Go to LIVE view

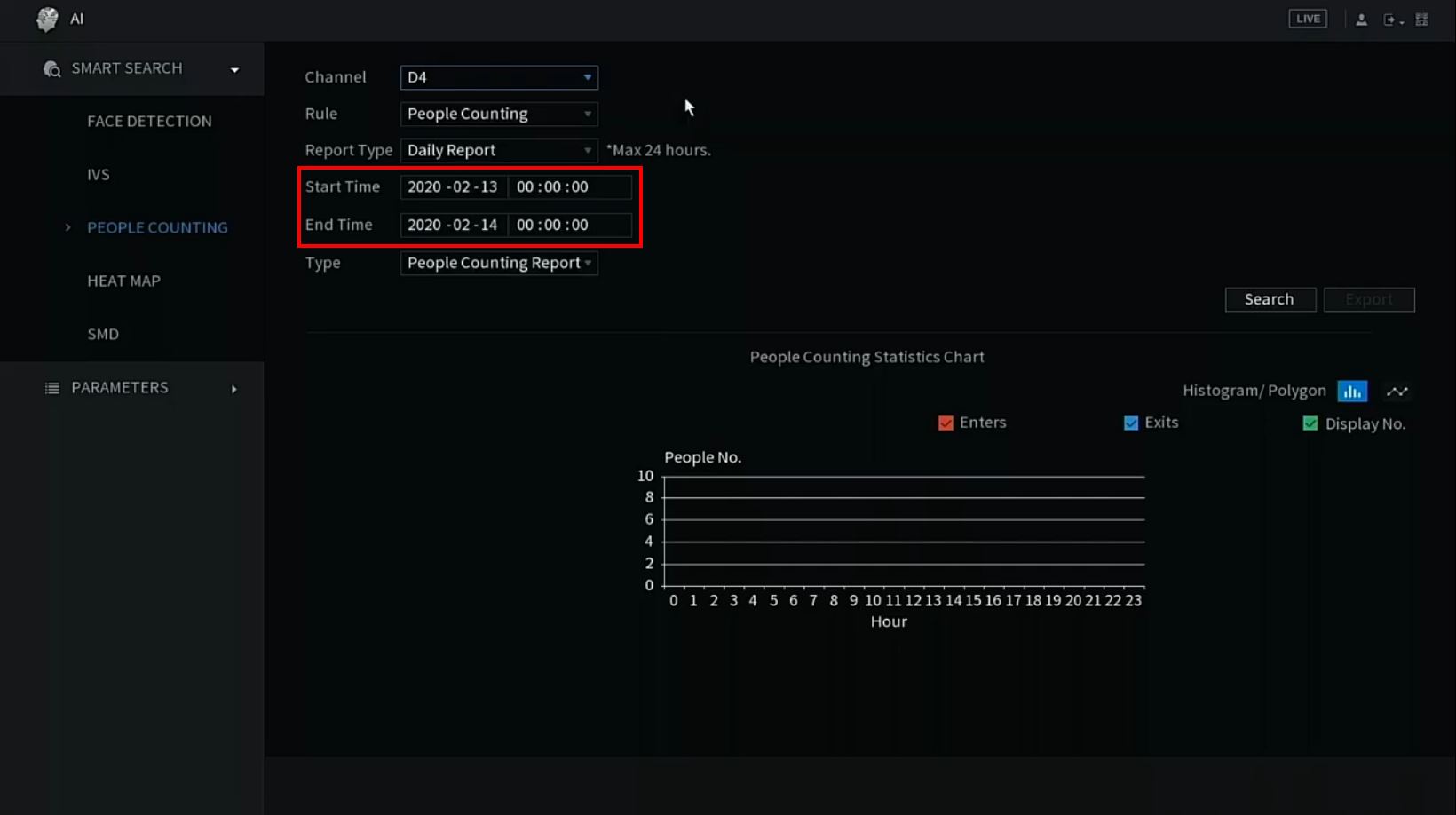point(1308,19)
